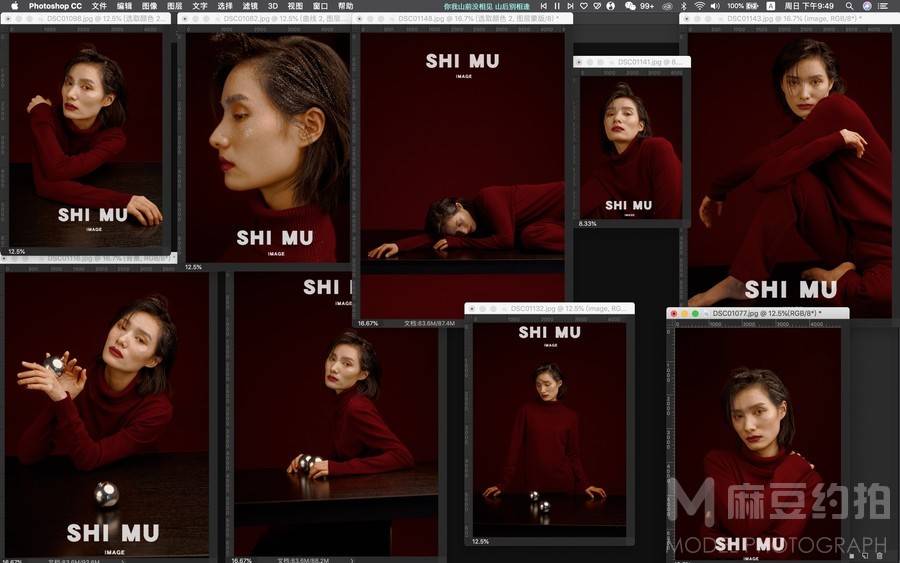Viewport: 900px width, 563px height.
Task: Open the 图层 menu
Action: tap(174, 6)
